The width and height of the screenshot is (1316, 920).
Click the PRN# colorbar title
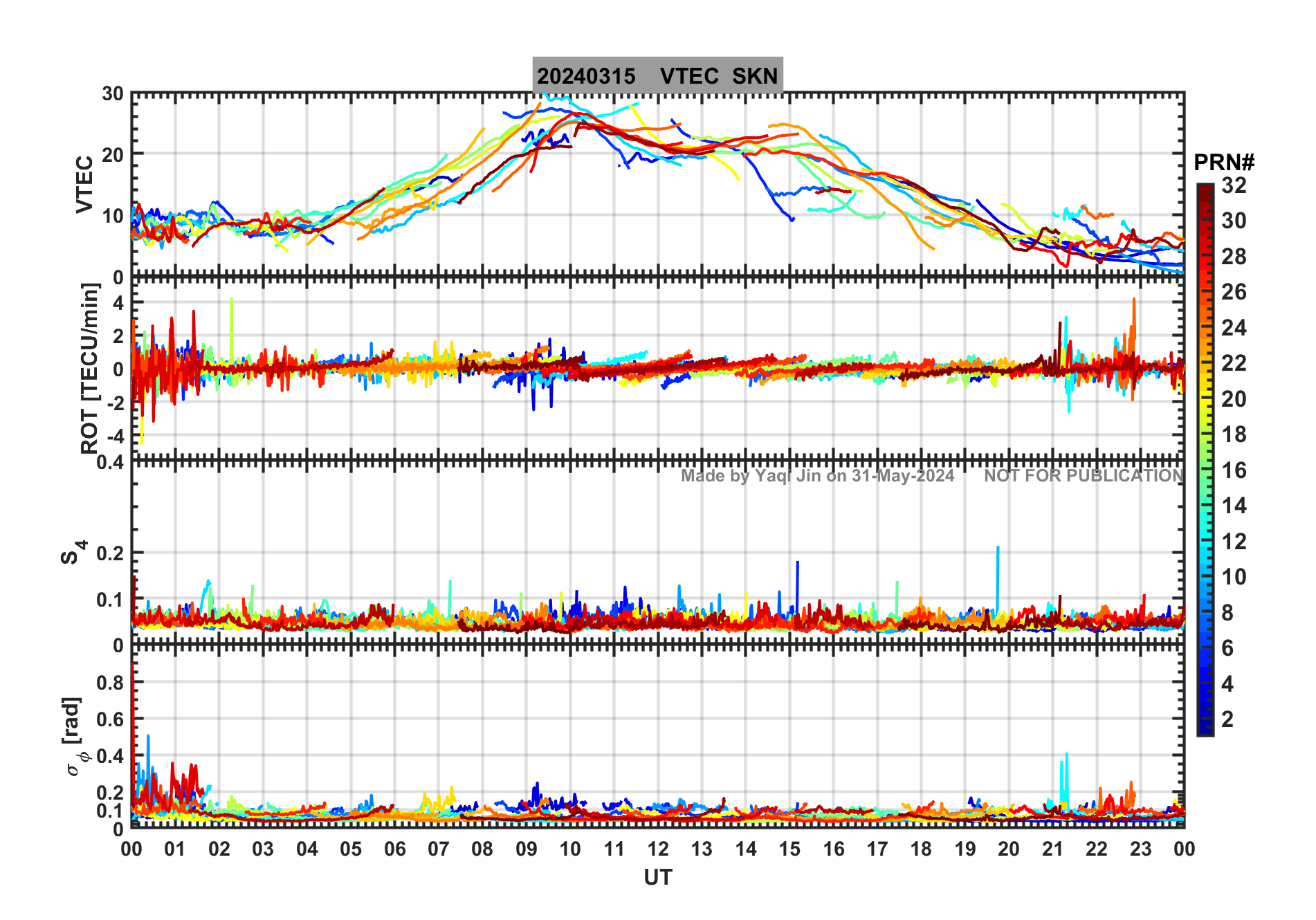pyautogui.click(x=1224, y=163)
